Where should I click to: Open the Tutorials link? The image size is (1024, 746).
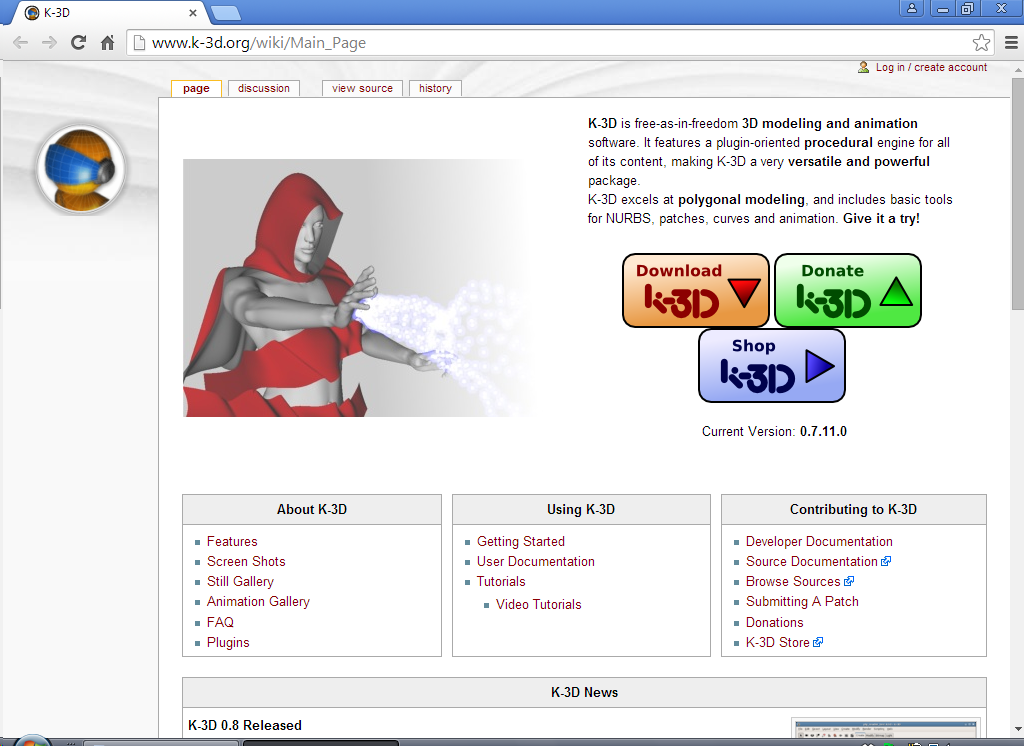501,581
